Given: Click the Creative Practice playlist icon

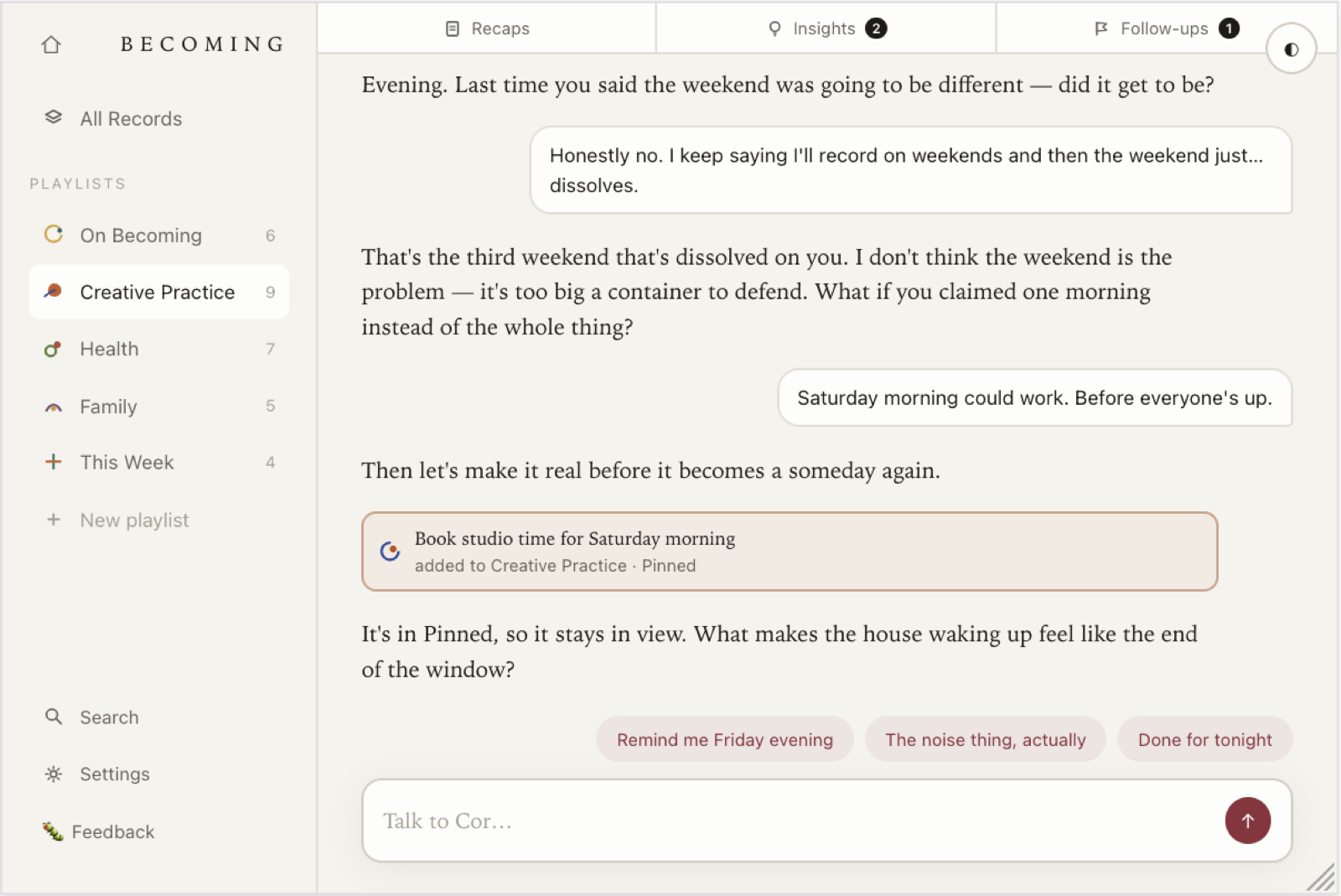Looking at the screenshot, I should tap(54, 291).
